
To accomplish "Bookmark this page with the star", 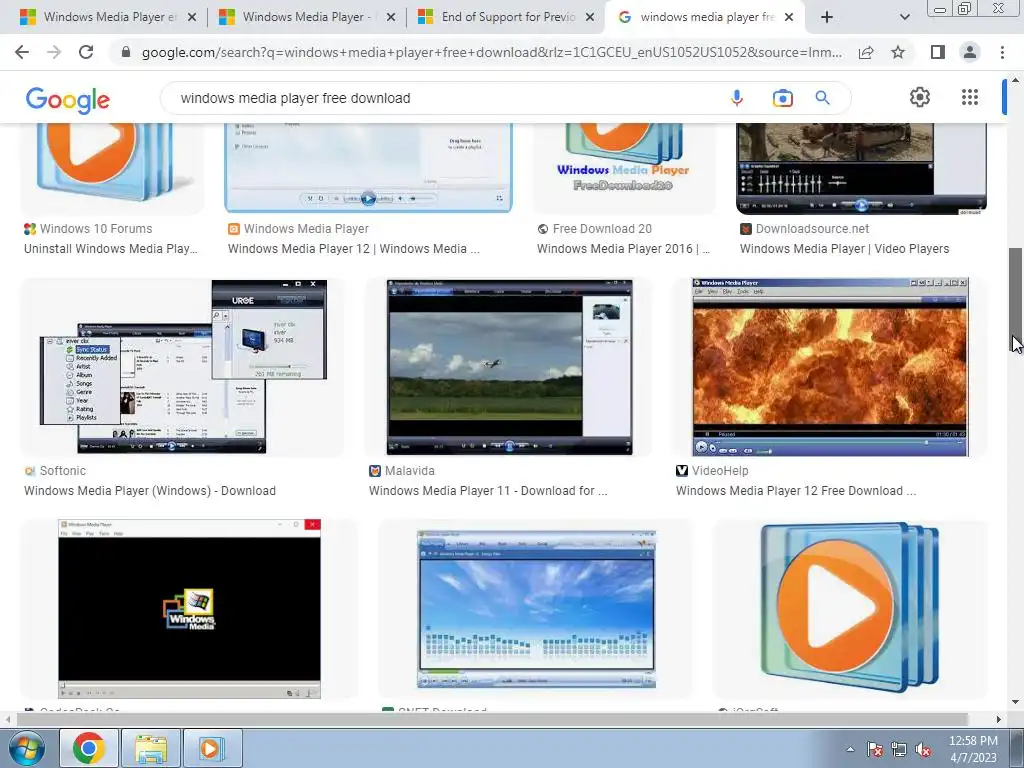I will tap(898, 52).
